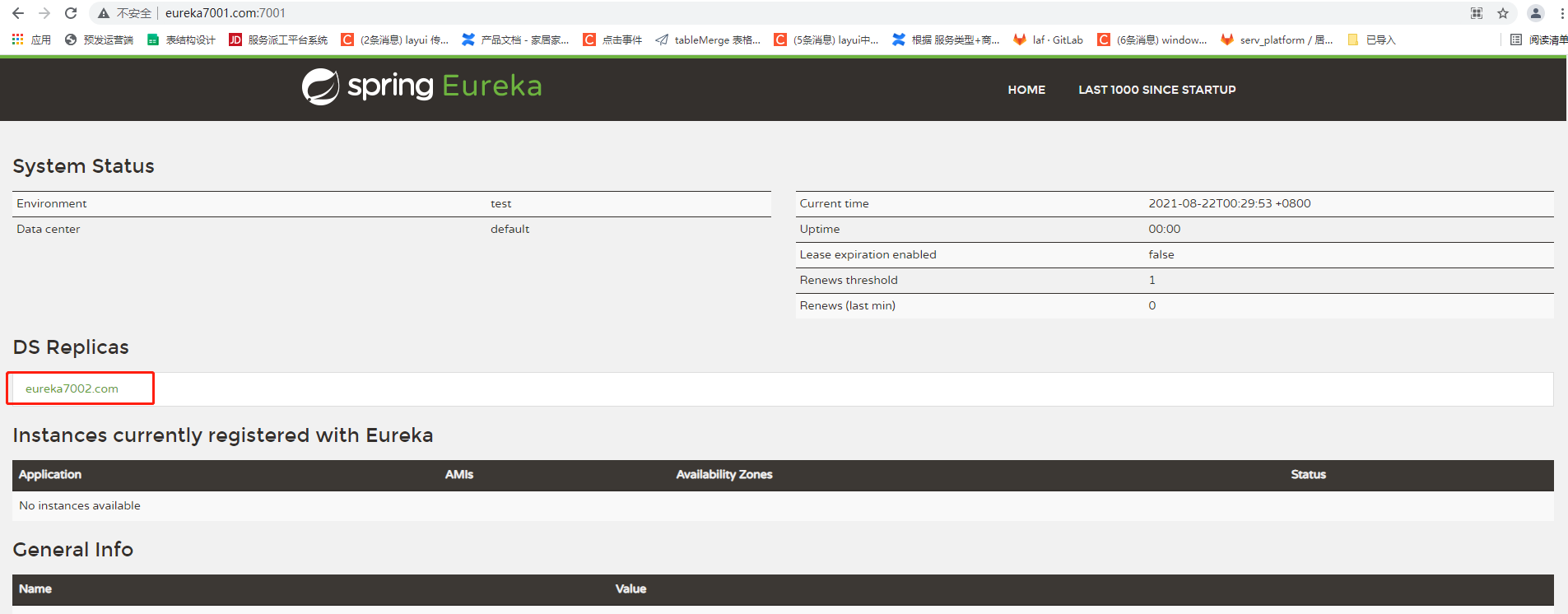Click the browser forward arrow
1568x614 pixels.
coord(44,13)
